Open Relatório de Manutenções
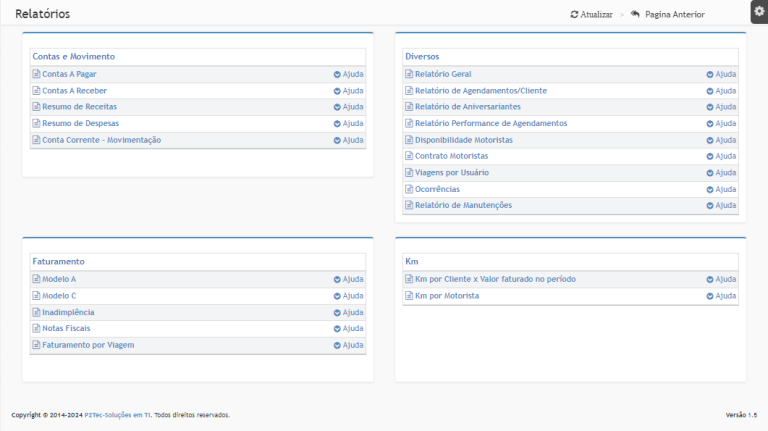This screenshot has width=768, height=431. 463,205
